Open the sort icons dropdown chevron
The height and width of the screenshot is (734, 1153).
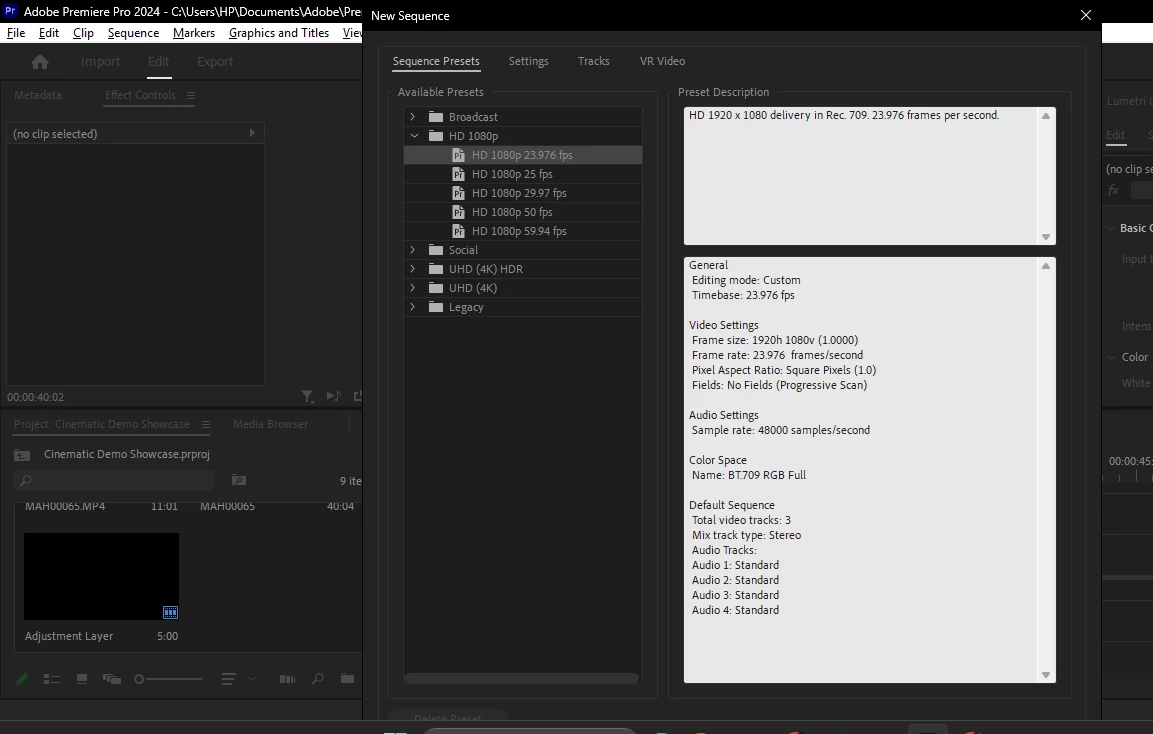(251, 679)
